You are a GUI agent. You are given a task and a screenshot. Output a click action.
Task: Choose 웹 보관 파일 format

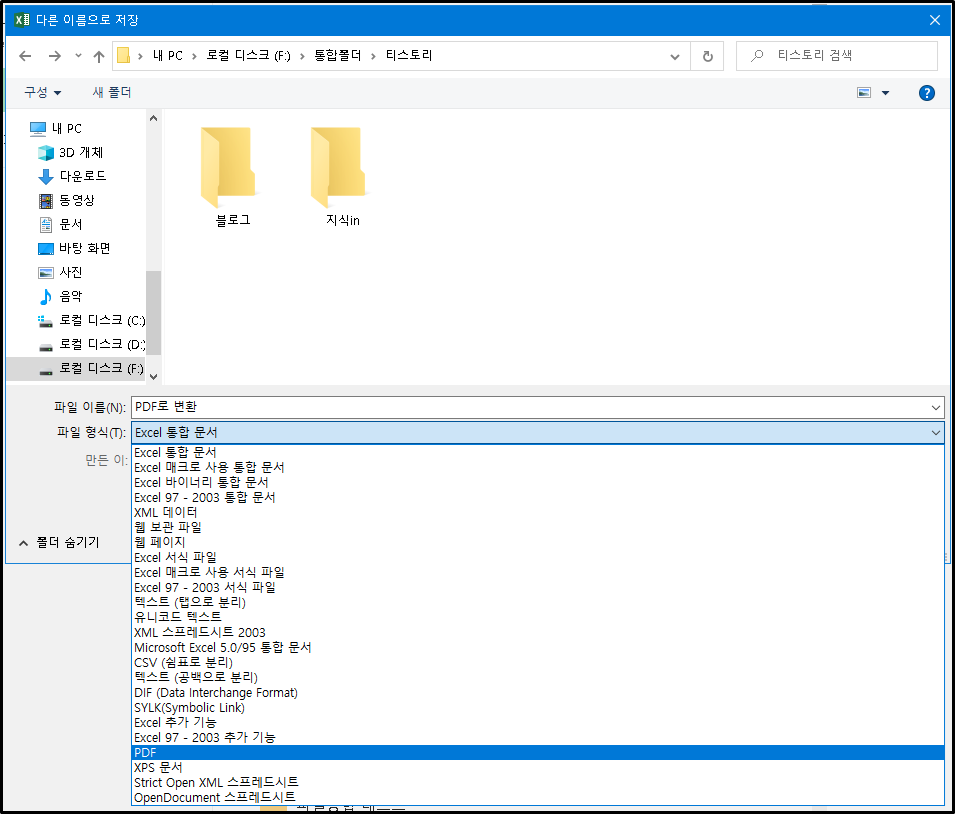pyautogui.click(x=538, y=528)
